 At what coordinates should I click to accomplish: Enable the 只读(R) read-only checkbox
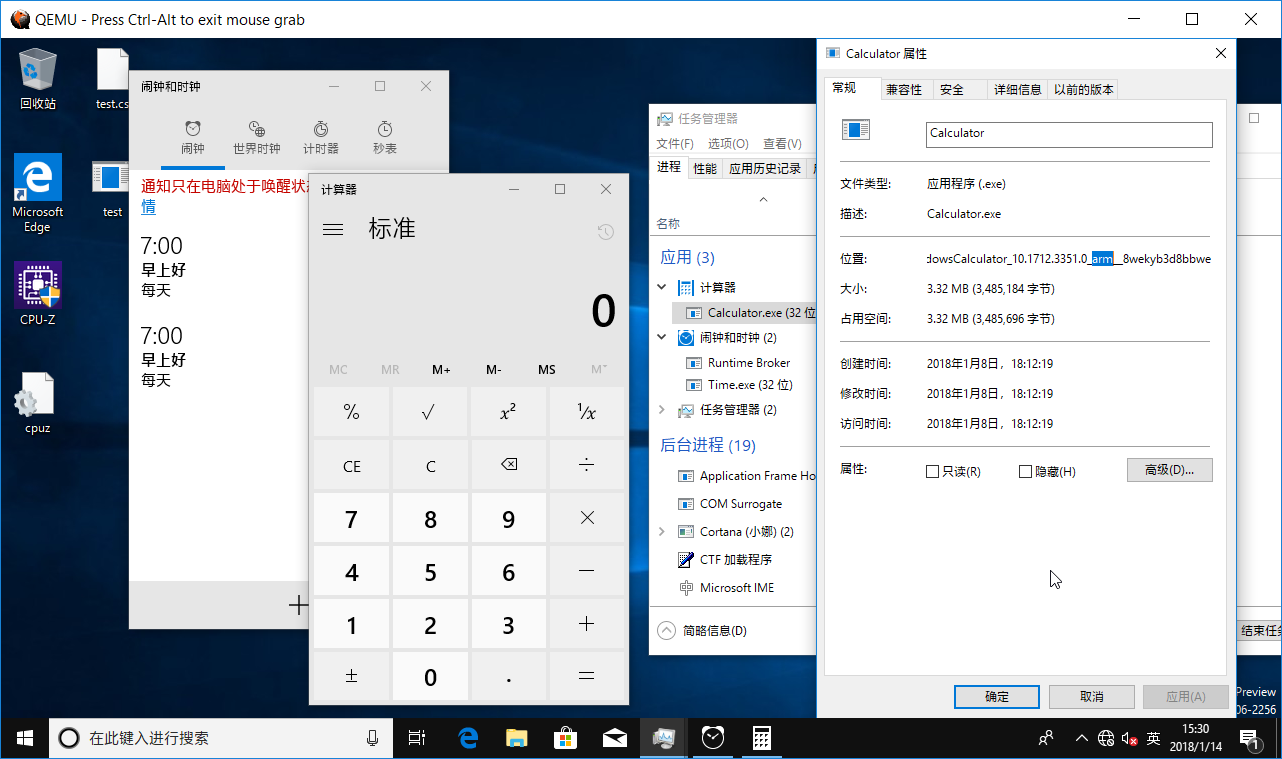(932, 469)
